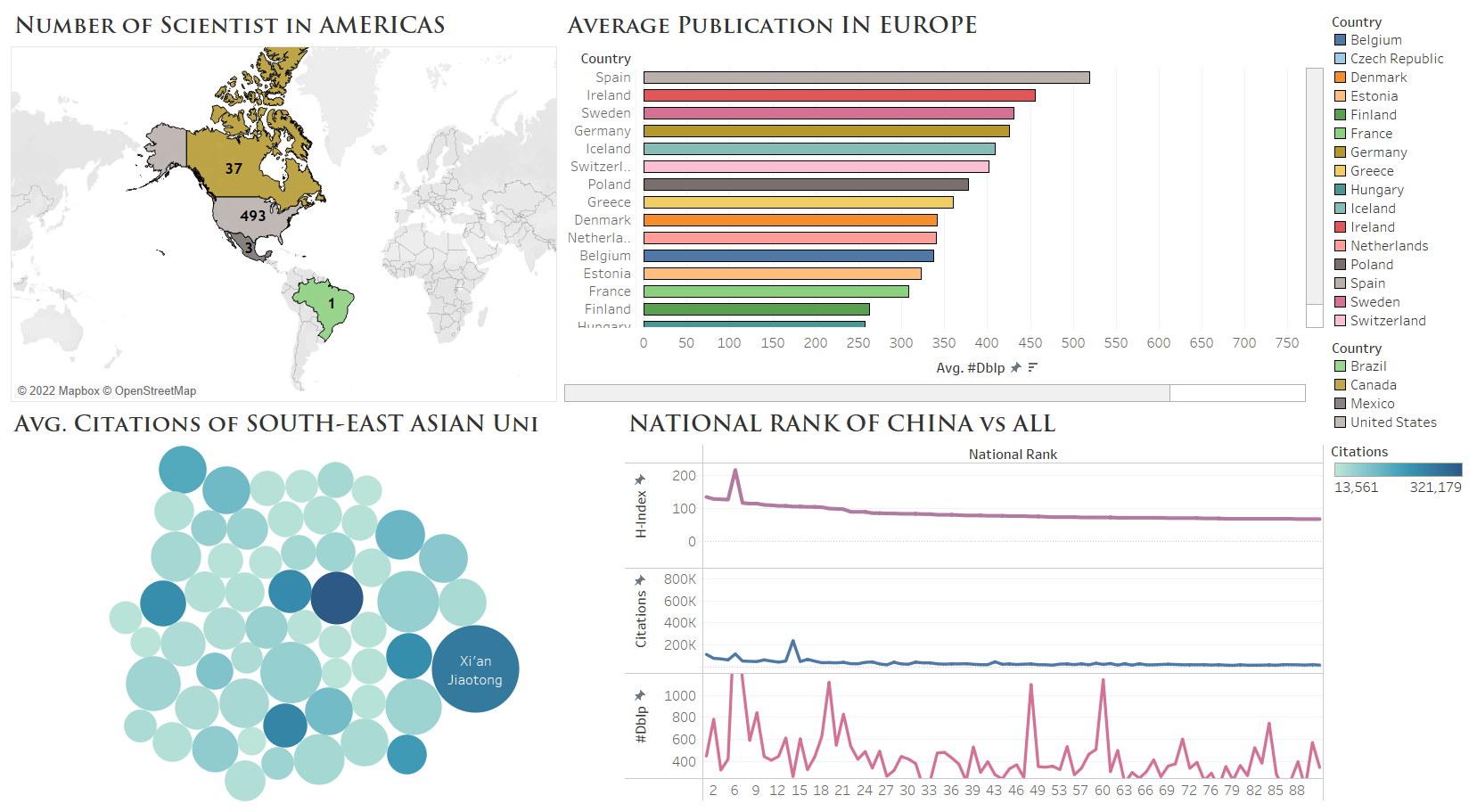Image resolution: width=1477 pixels, height=812 pixels.
Task: Select Canada on the Americas map
Action: 234,169
